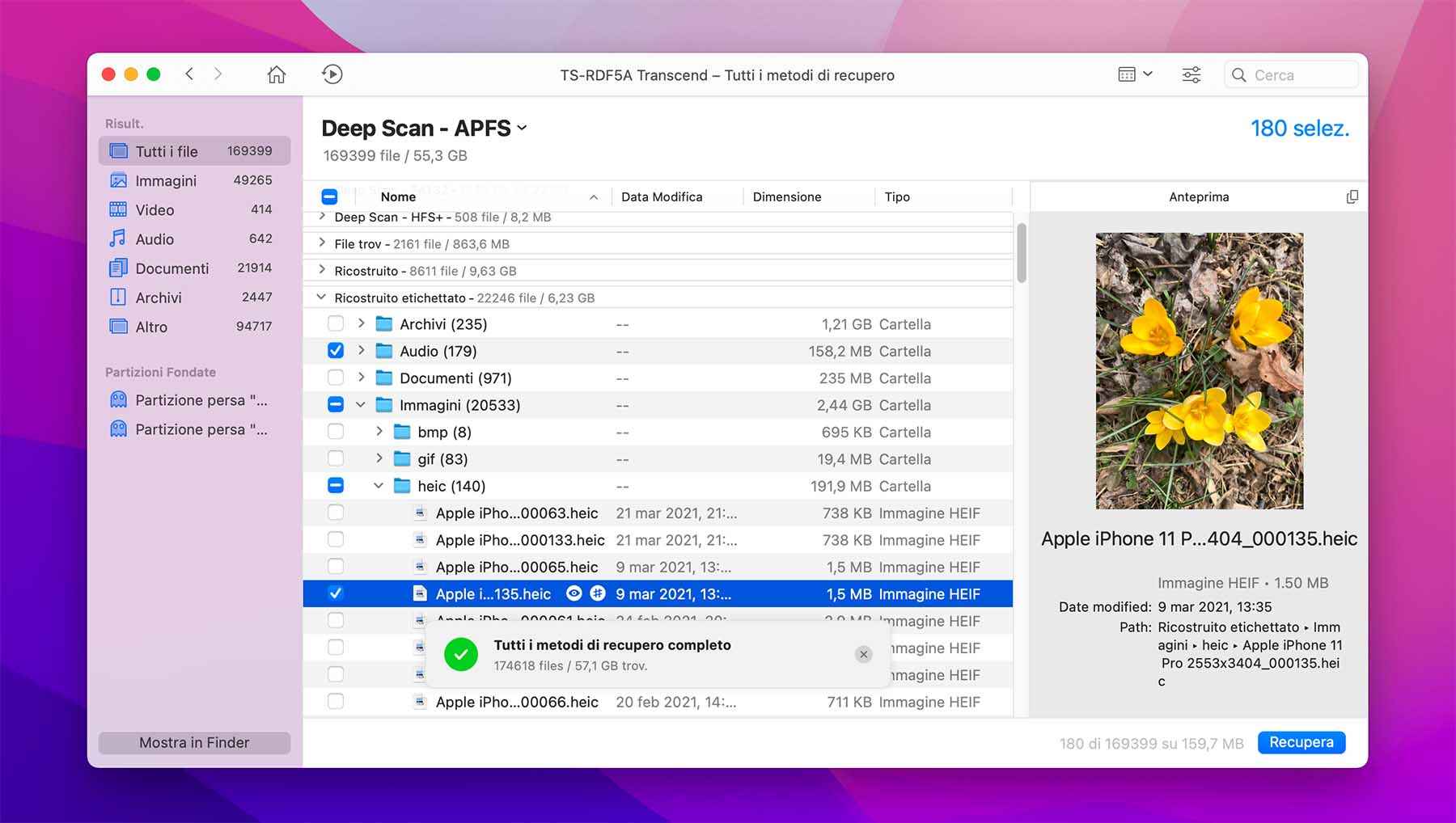The width and height of the screenshot is (1456, 823).
Task: Collapse the Ricostruito etichettato group
Action: click(322, 298)
